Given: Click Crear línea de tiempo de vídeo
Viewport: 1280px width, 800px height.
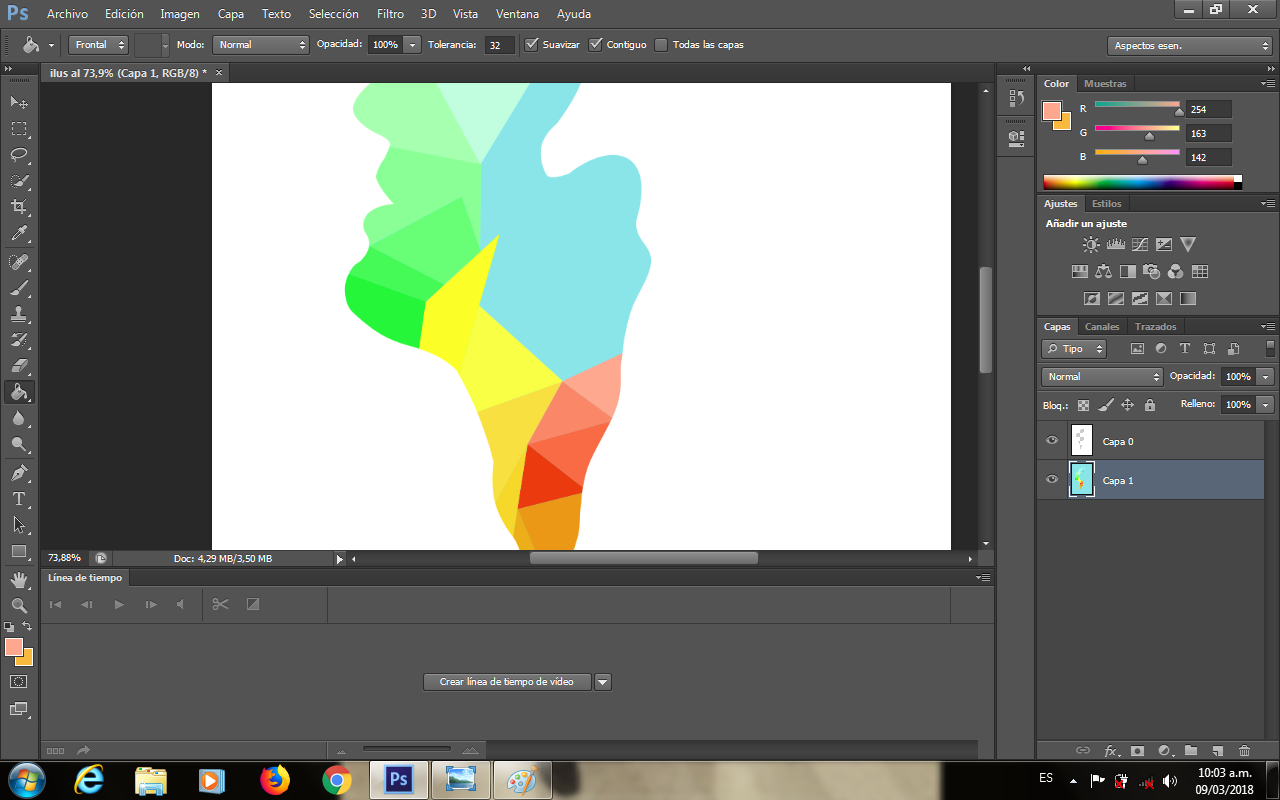Looking at the screenshot, I should click(x=507, y=682).
